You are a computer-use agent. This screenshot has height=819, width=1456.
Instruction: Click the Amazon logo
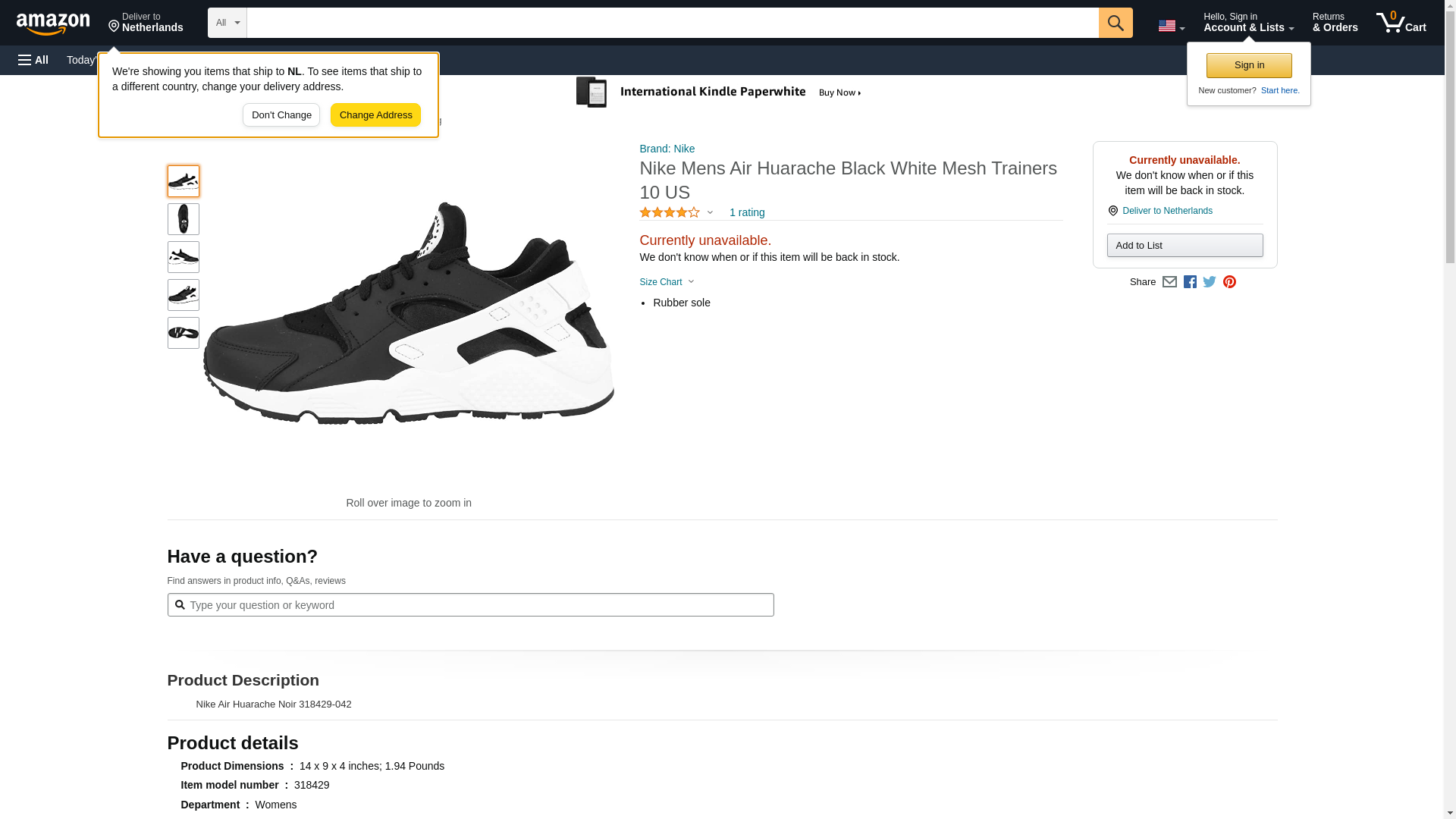(x=53, y=24)
